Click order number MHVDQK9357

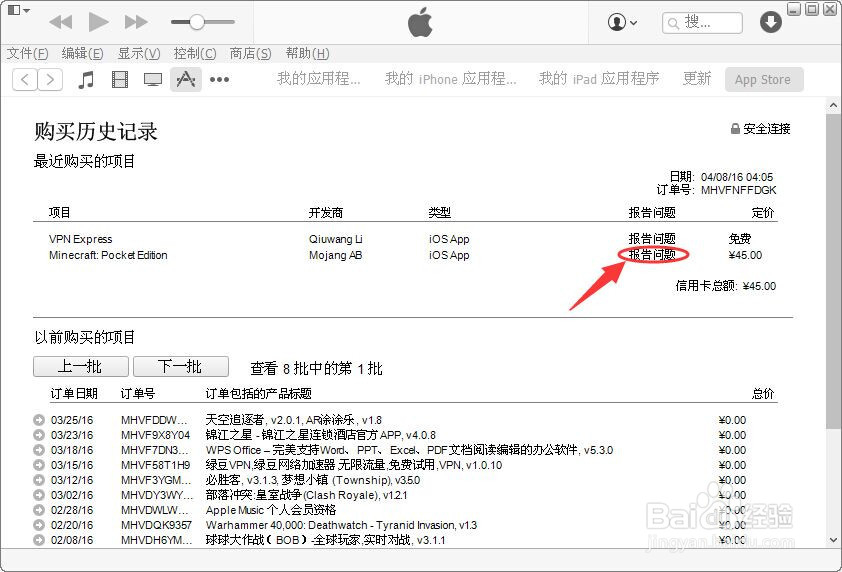point(156,525)
